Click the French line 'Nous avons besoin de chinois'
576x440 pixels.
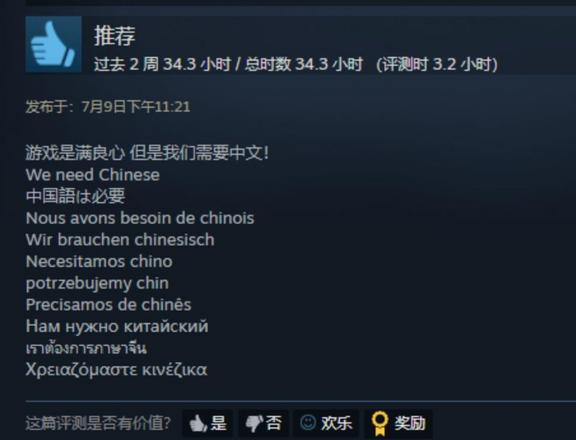coord(140,218)
